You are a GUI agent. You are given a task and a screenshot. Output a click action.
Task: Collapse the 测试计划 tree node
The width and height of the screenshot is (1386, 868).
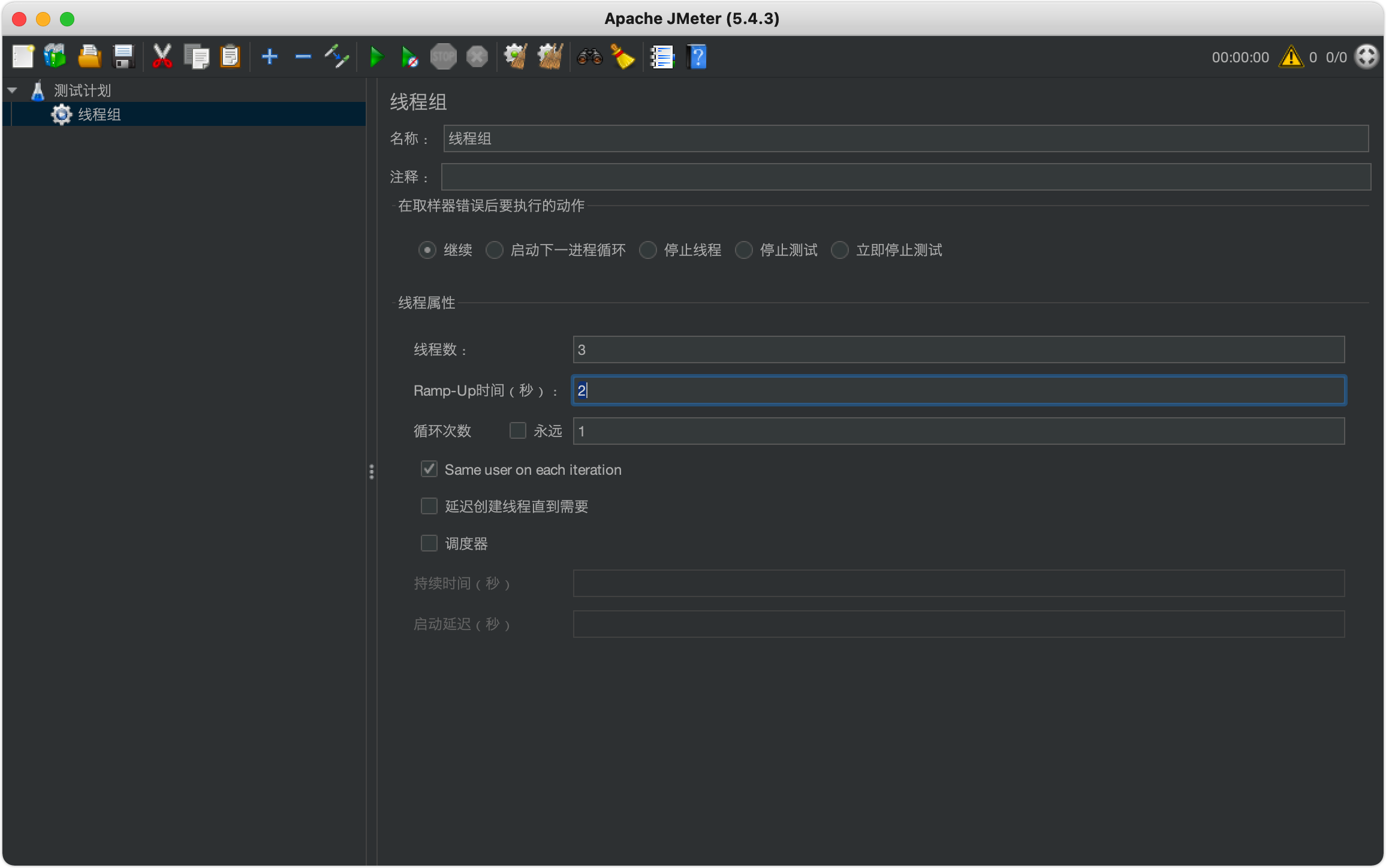(x=12, y=91)
